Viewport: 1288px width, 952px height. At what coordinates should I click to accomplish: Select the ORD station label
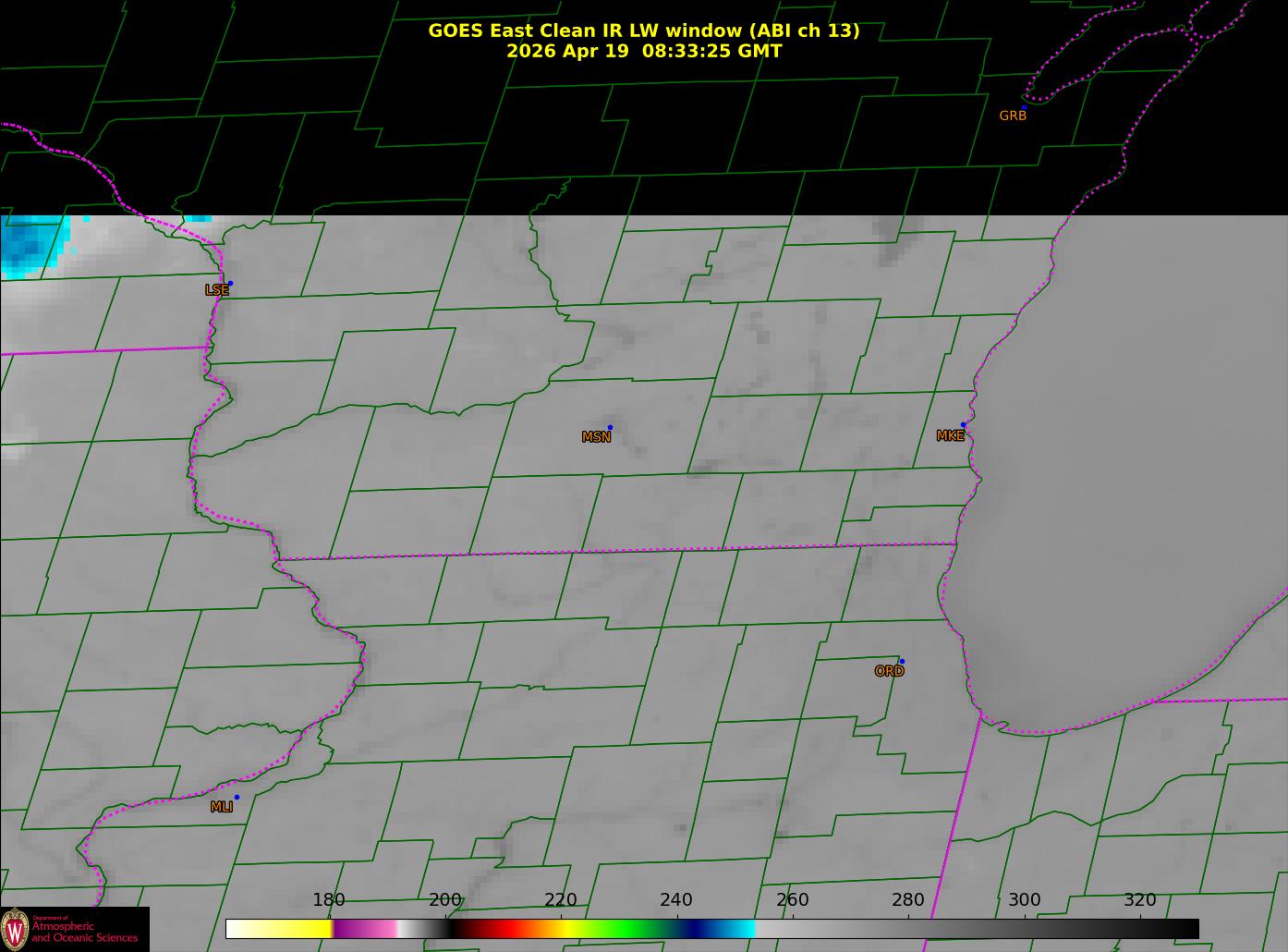(x=889, y=671)
